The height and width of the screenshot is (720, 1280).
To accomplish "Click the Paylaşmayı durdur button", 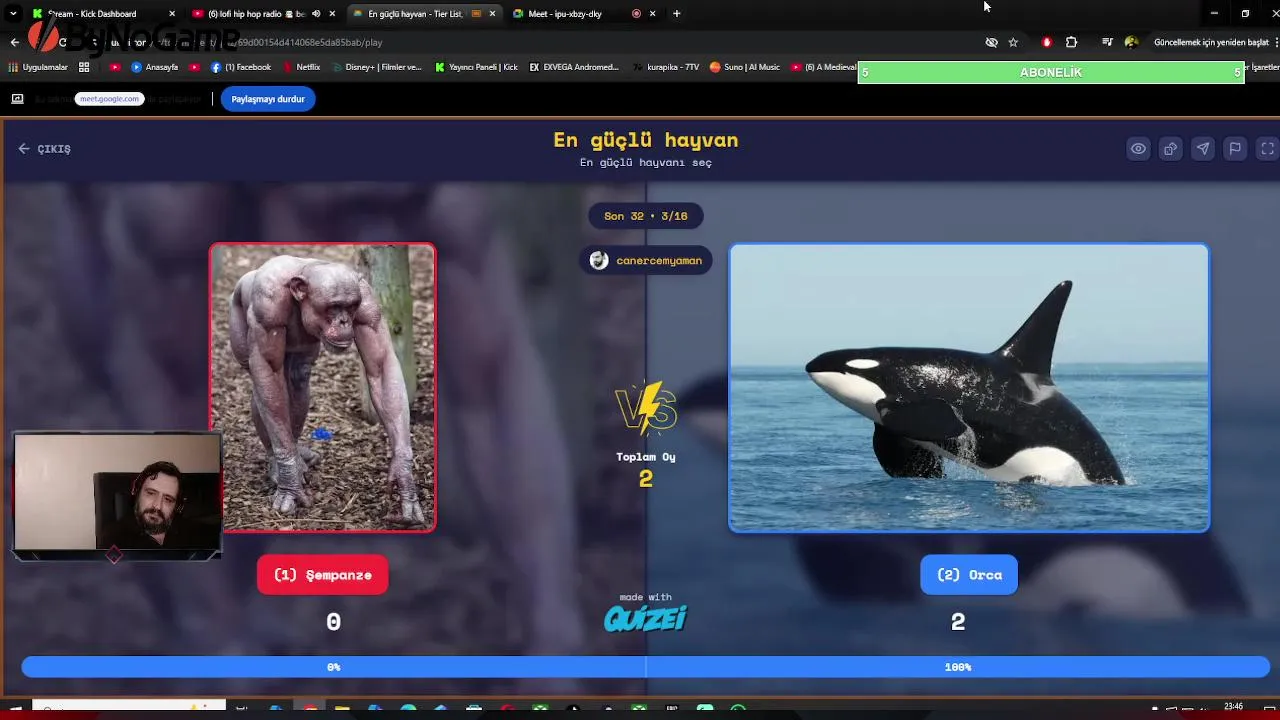I will point(268,99).
